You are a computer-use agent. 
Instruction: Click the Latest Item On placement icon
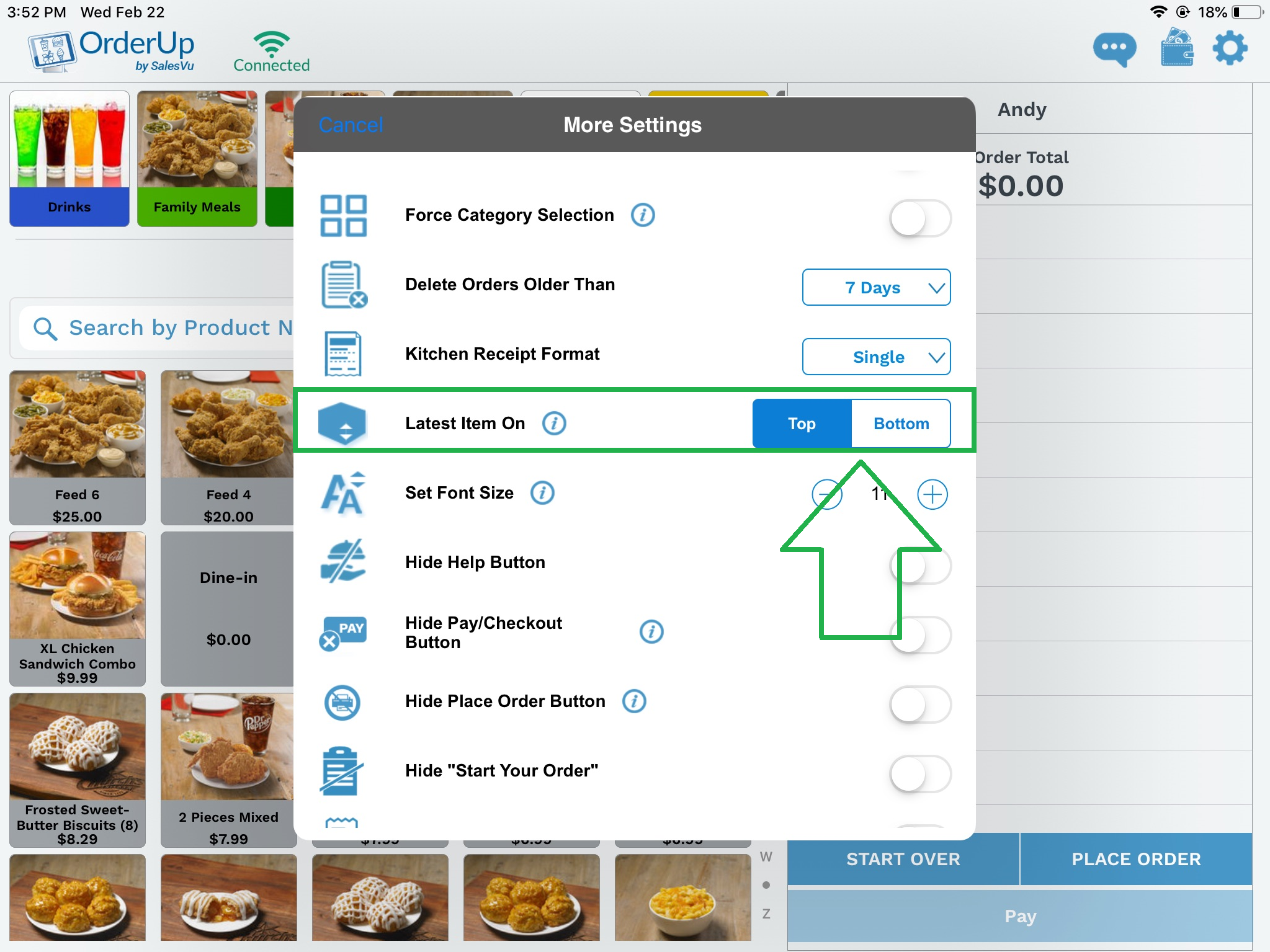click(344, 422)
